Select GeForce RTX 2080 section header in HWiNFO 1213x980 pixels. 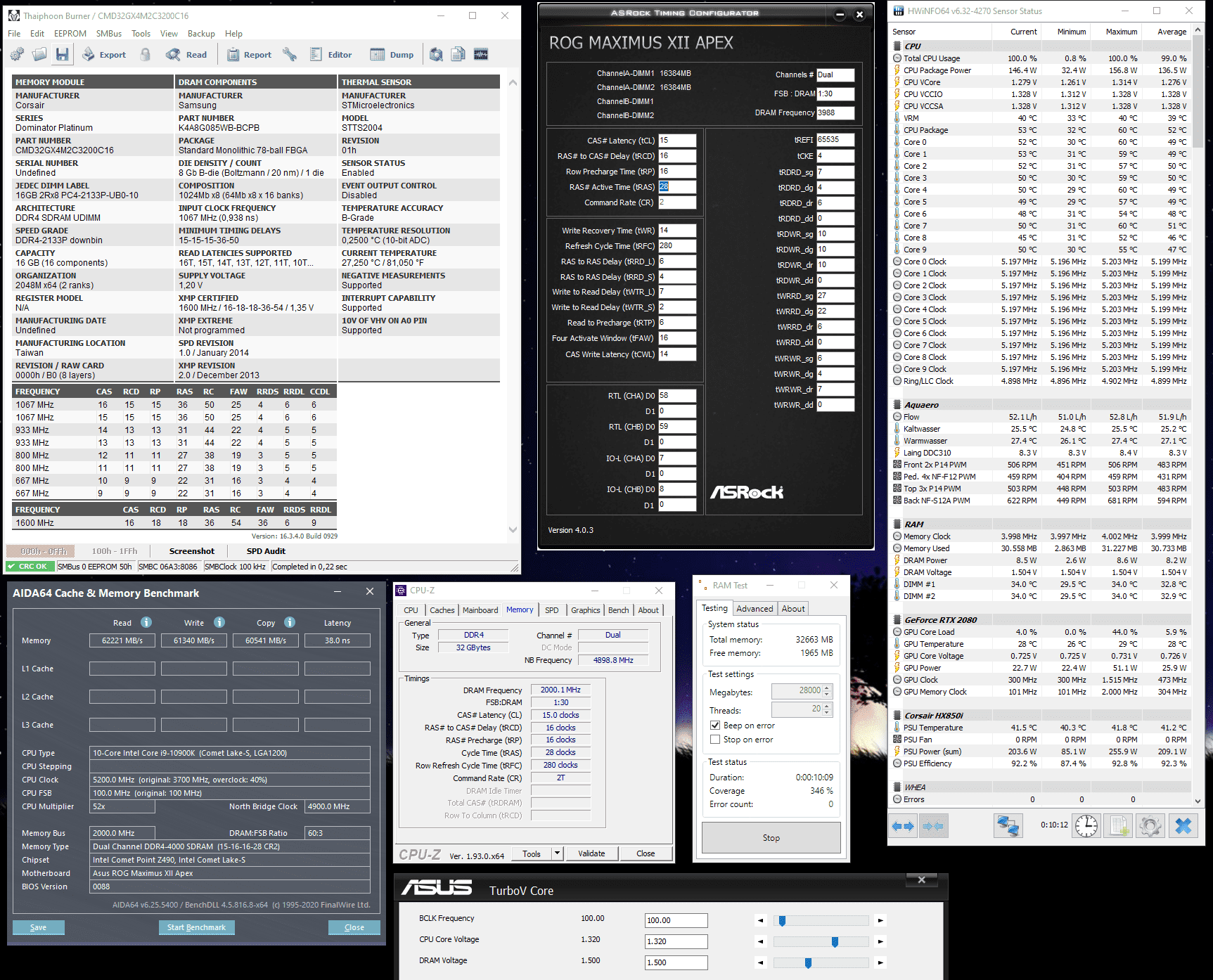point(941,620)
